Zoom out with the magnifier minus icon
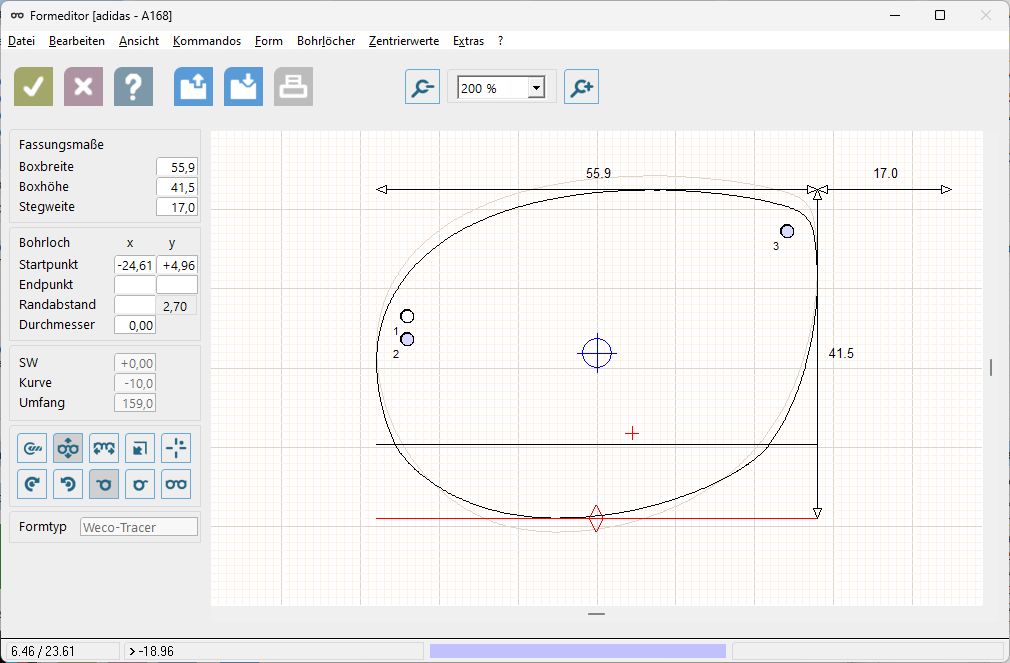This screenshot has width=1010, height=663. [x=422, y=88]
